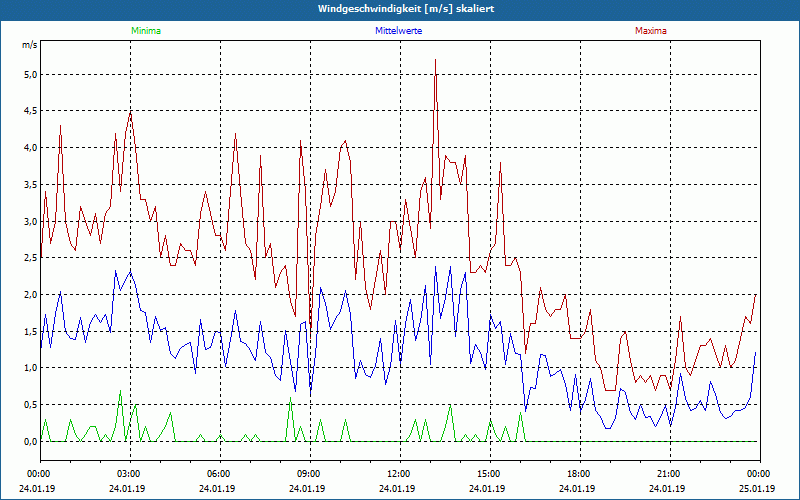Click the 15:00 time axis label
The height and width of the screenshot is (500, 800).
(490, 474)
